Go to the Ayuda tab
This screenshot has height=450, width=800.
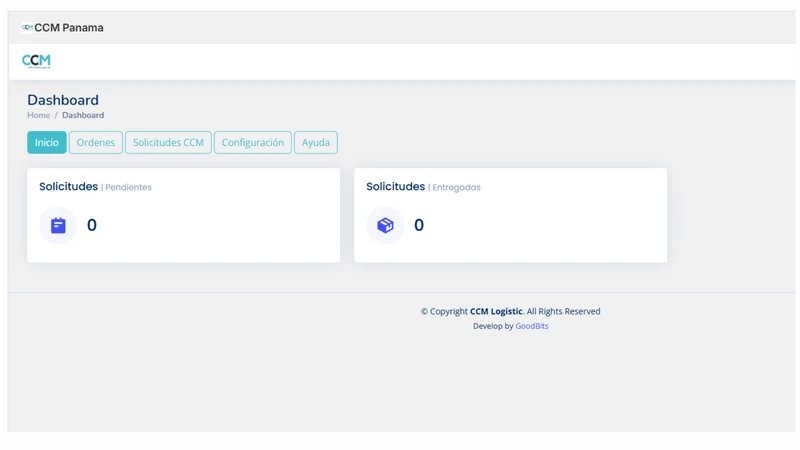click(x=315, y=142)
